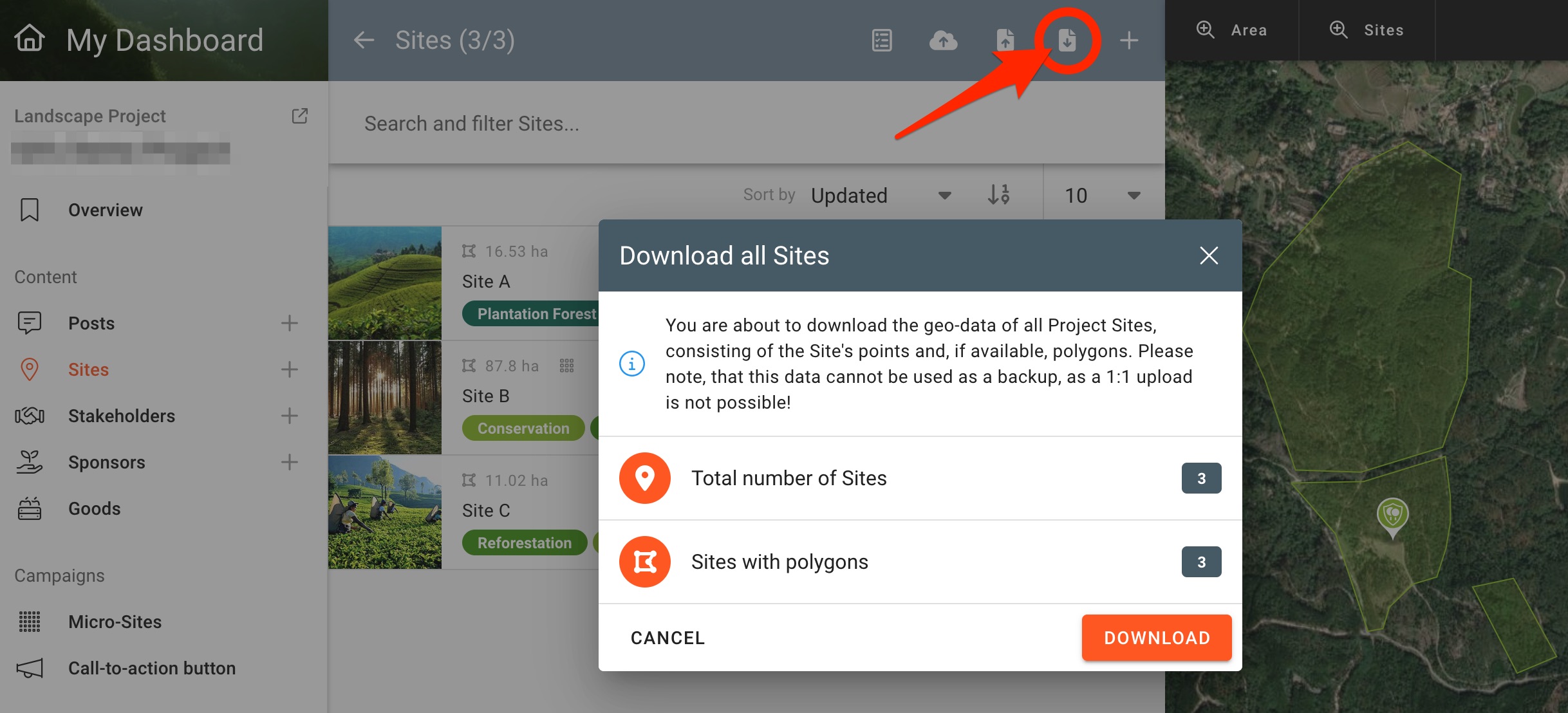Add a new Post with plus
This screenshot has width=1568, height=713.
click(x=290, y=323)
